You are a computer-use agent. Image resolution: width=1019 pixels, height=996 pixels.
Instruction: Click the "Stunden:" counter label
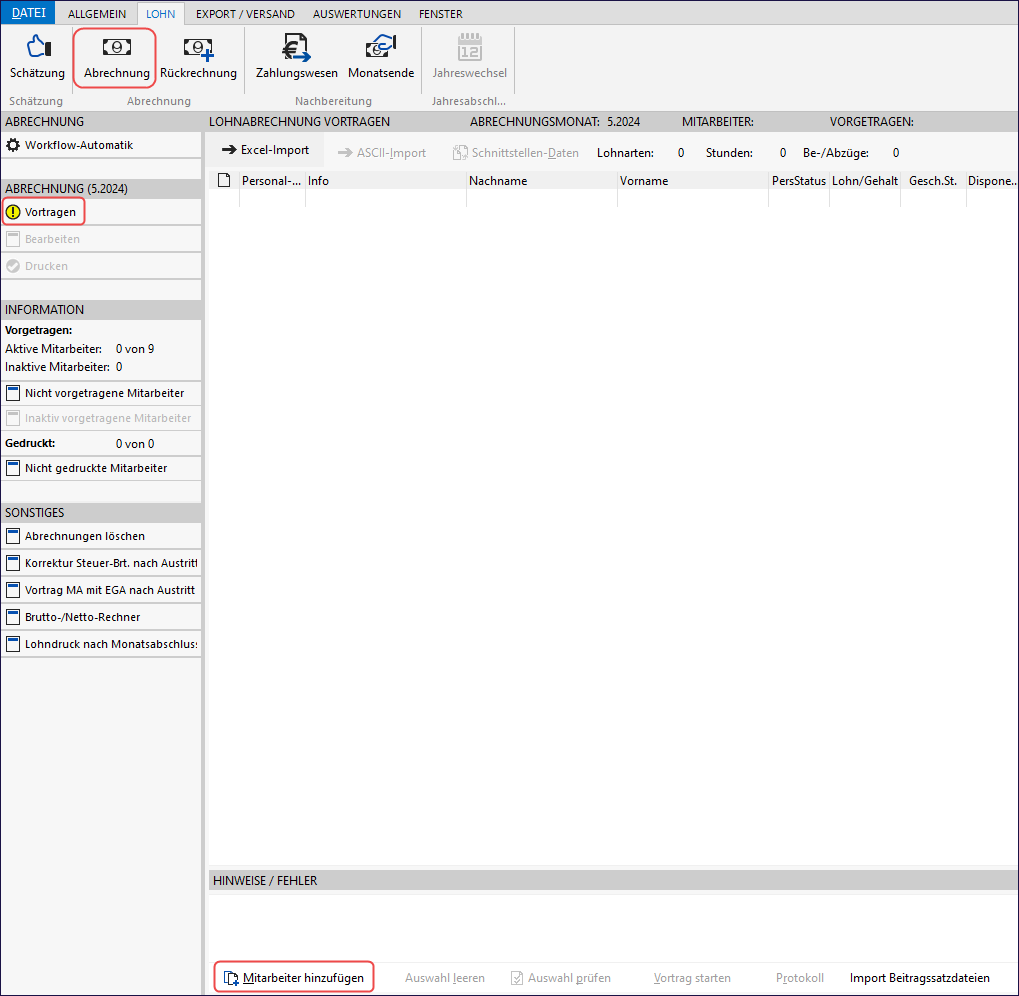pyautogui.click(x=729, y=153)
